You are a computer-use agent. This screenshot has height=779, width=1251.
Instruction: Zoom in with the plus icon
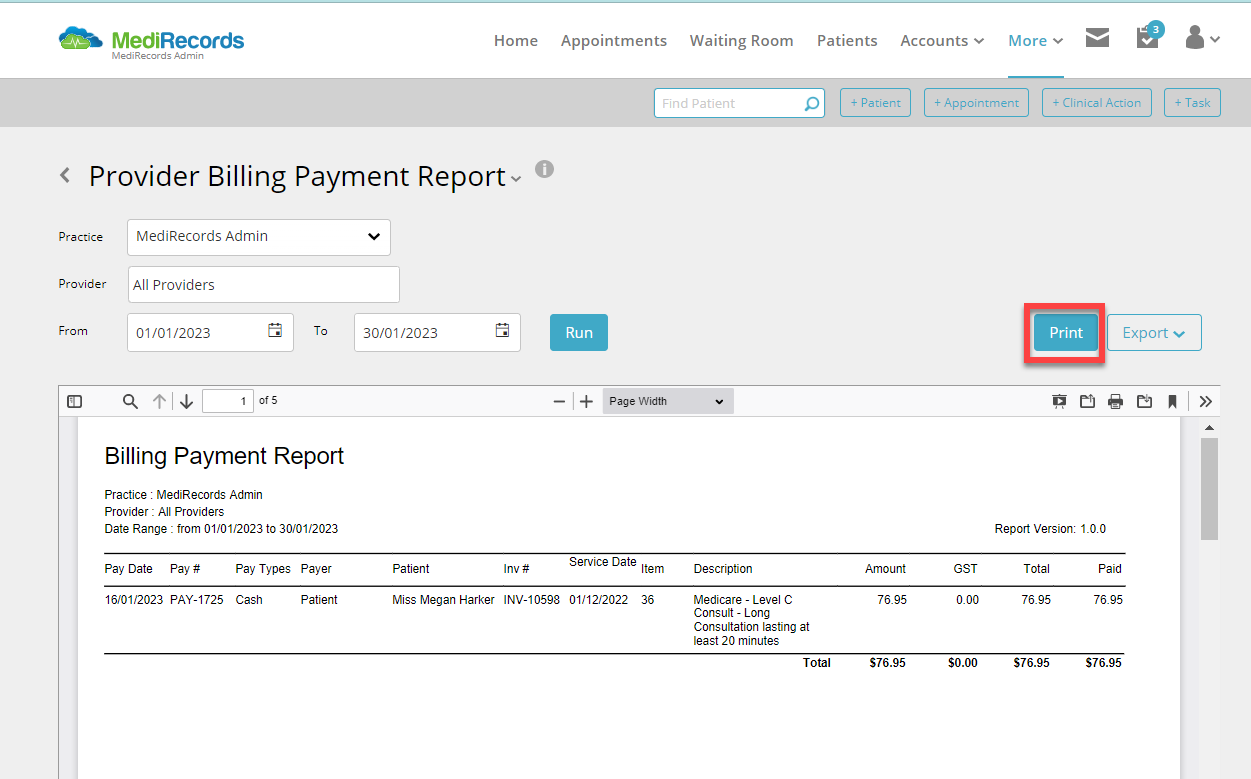click(x=587, y=401)
